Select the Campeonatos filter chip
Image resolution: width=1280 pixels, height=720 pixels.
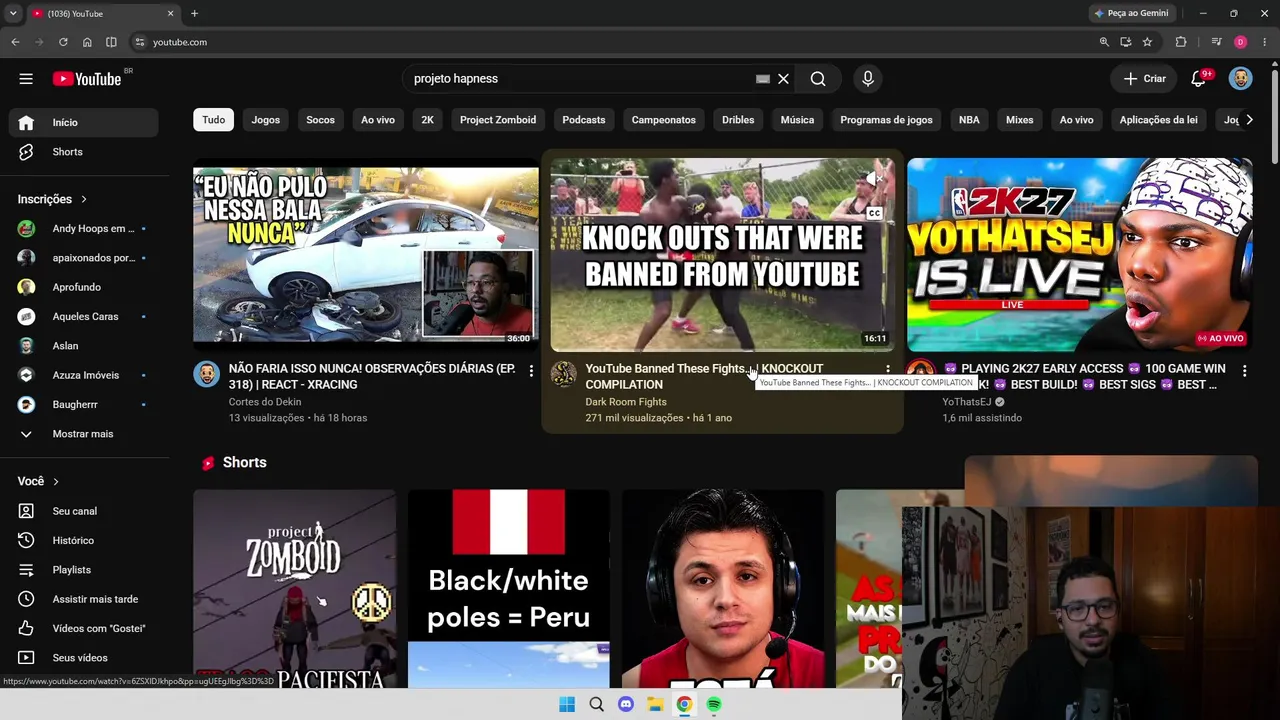pos(664,120)
